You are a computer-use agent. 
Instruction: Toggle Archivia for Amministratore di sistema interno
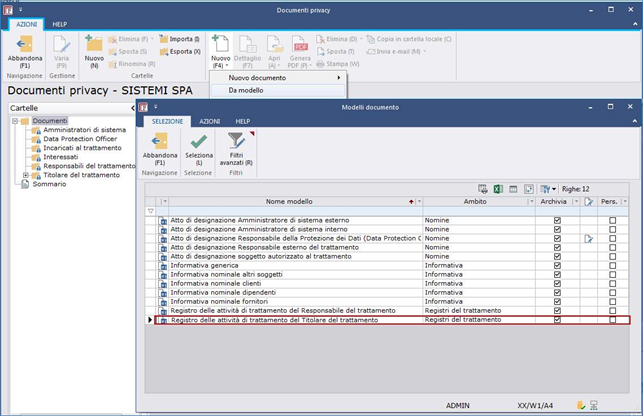(557, 229)
